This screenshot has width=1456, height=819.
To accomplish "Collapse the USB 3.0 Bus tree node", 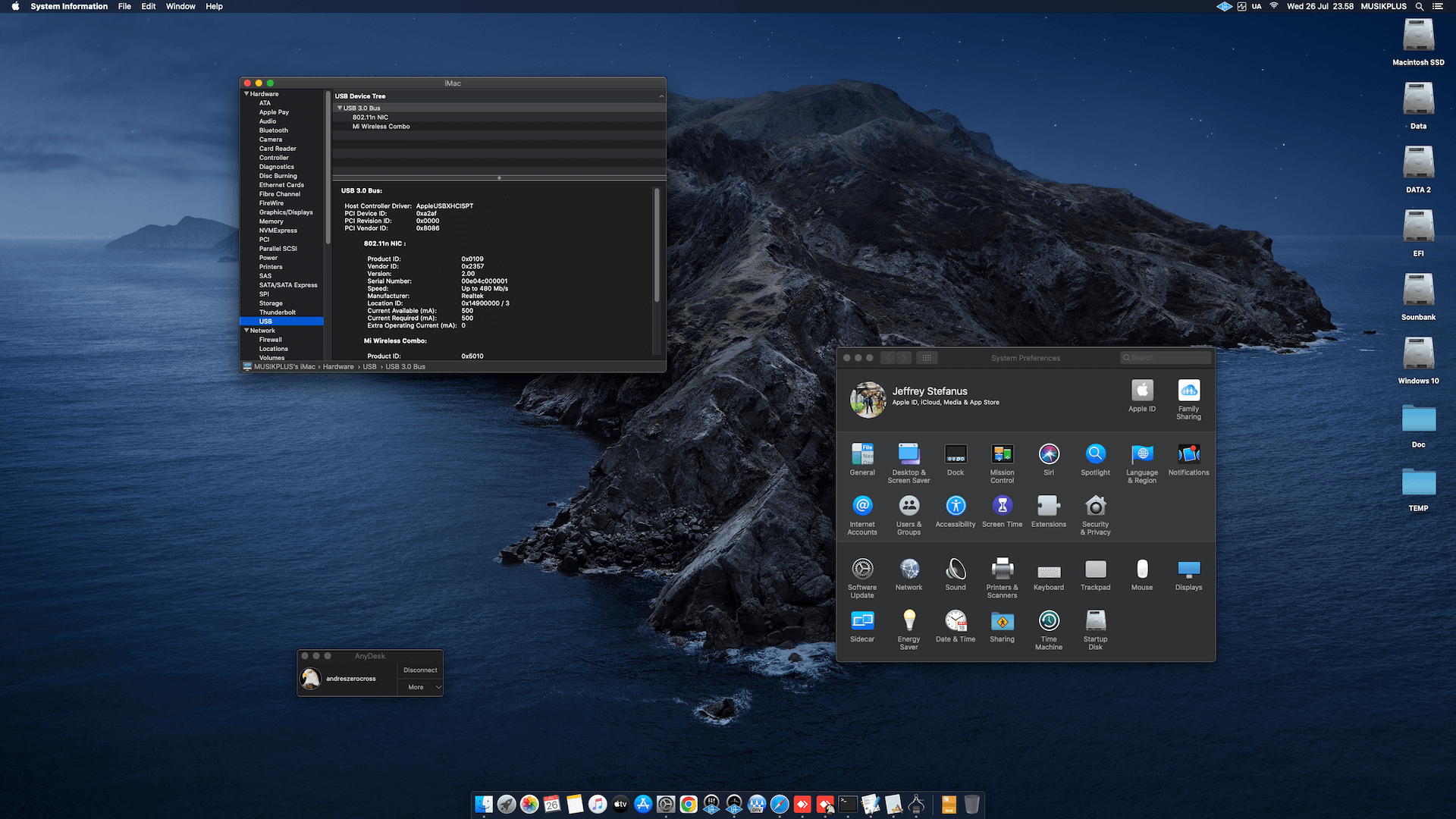I will [340, 108].
